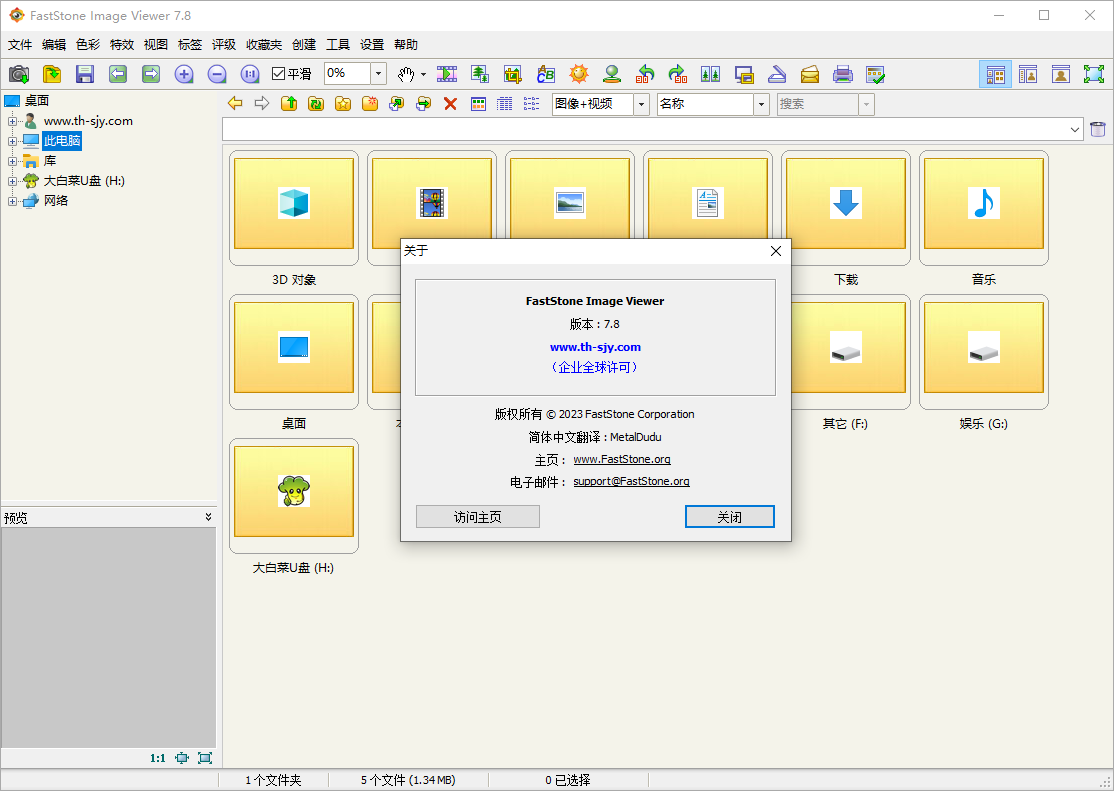Collapse the 预览 panel with double chevron

click(208, 517)
